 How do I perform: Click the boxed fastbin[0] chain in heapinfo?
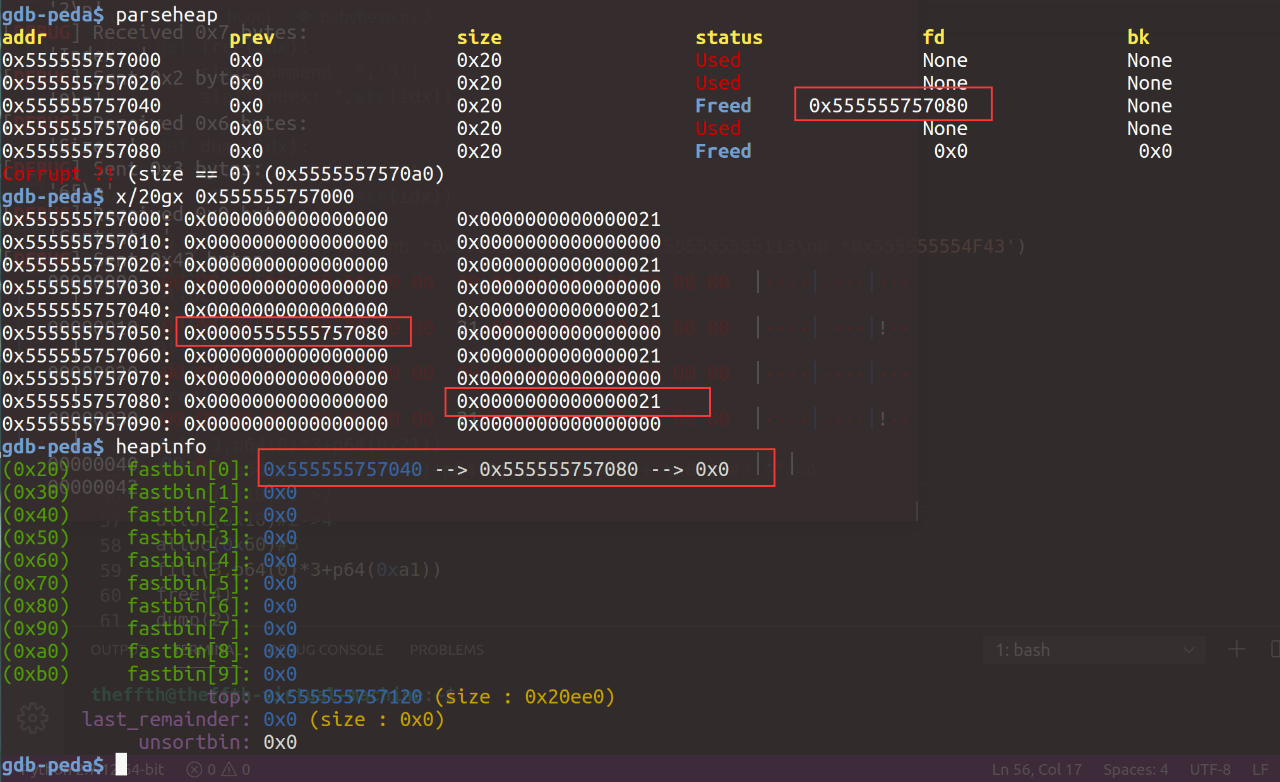click(x=516, y=468)
